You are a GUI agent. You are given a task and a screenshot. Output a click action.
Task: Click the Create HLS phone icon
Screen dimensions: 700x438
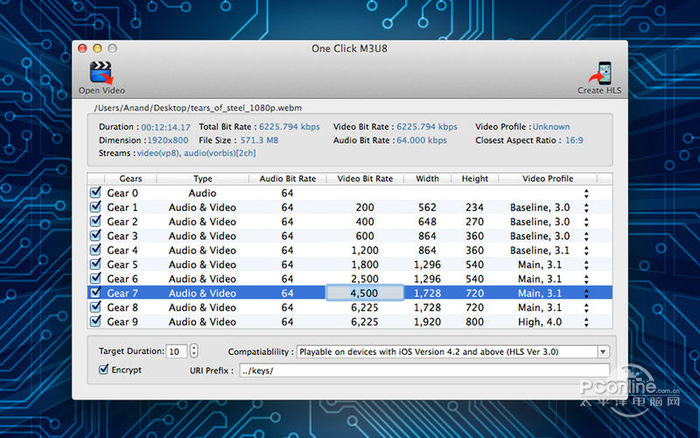[x=603, y=73]
